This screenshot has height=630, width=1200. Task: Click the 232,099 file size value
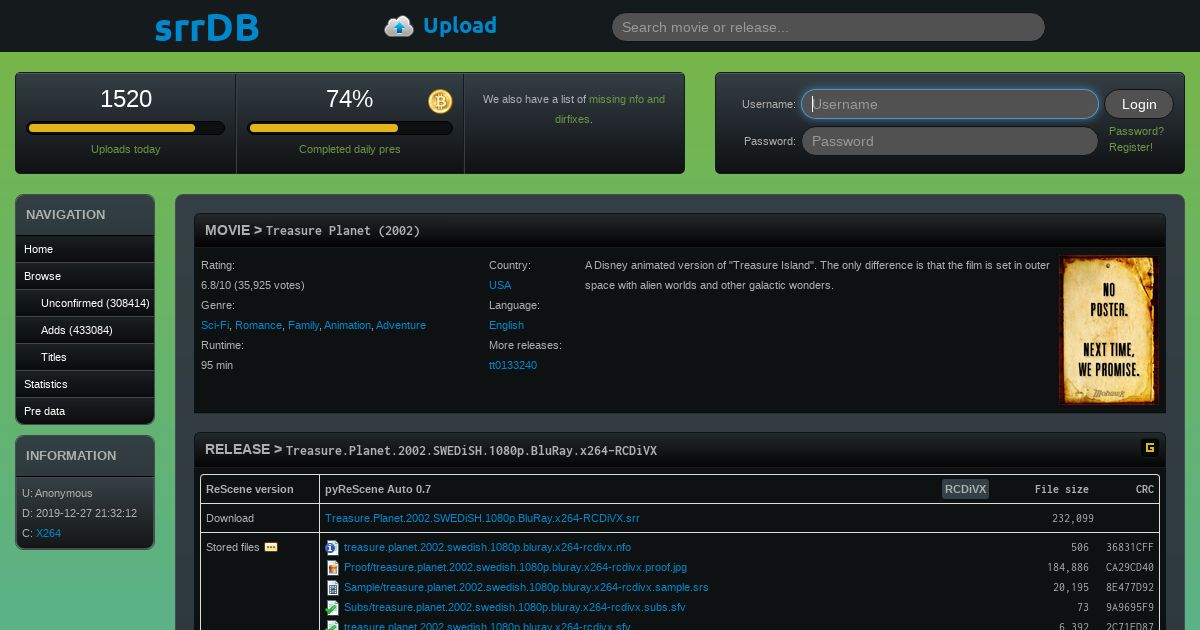(1073, 518)
